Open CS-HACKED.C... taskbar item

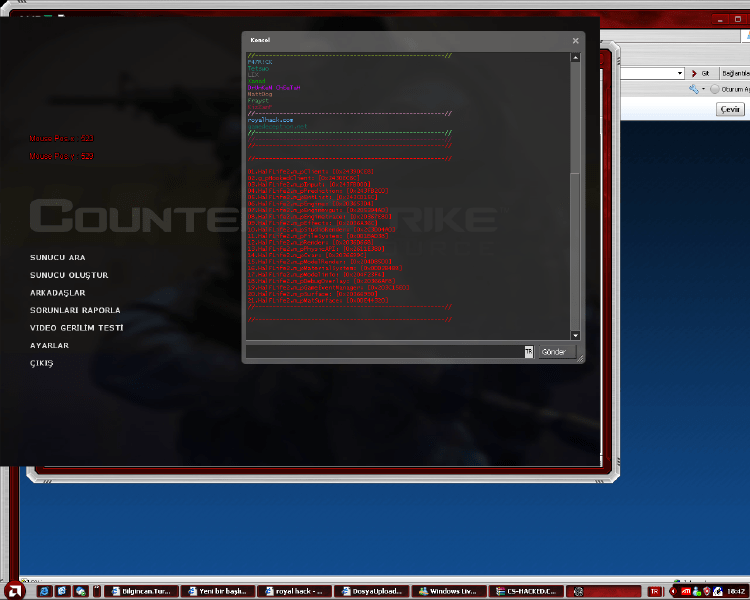pyautogui.click(x=526, y=591)
